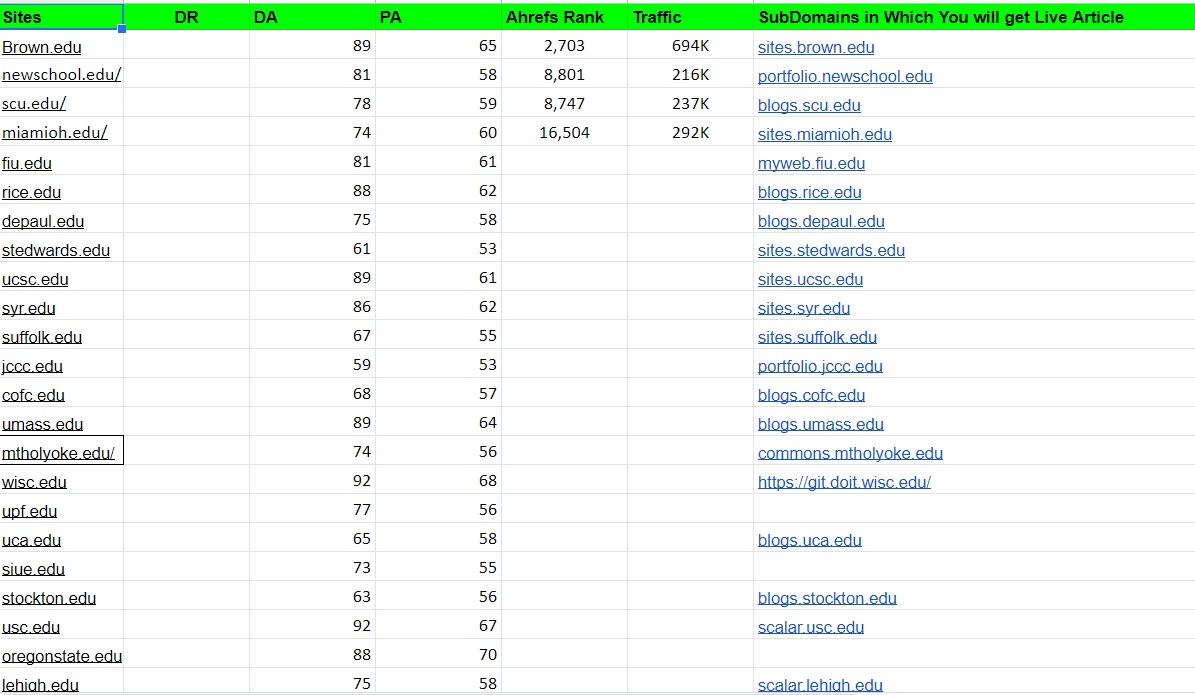Open the portfolio.newschool.edu link
Image resolution: width=1195 pixels, height=695 pixels.
point(844,76)
